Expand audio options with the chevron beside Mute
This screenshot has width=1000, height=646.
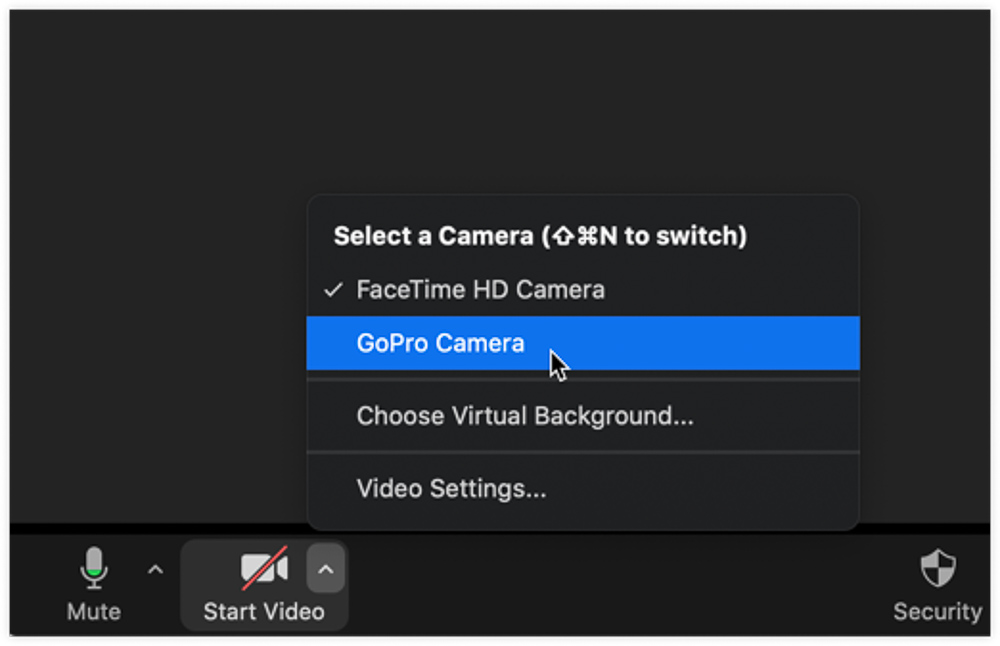coord(154,568)
